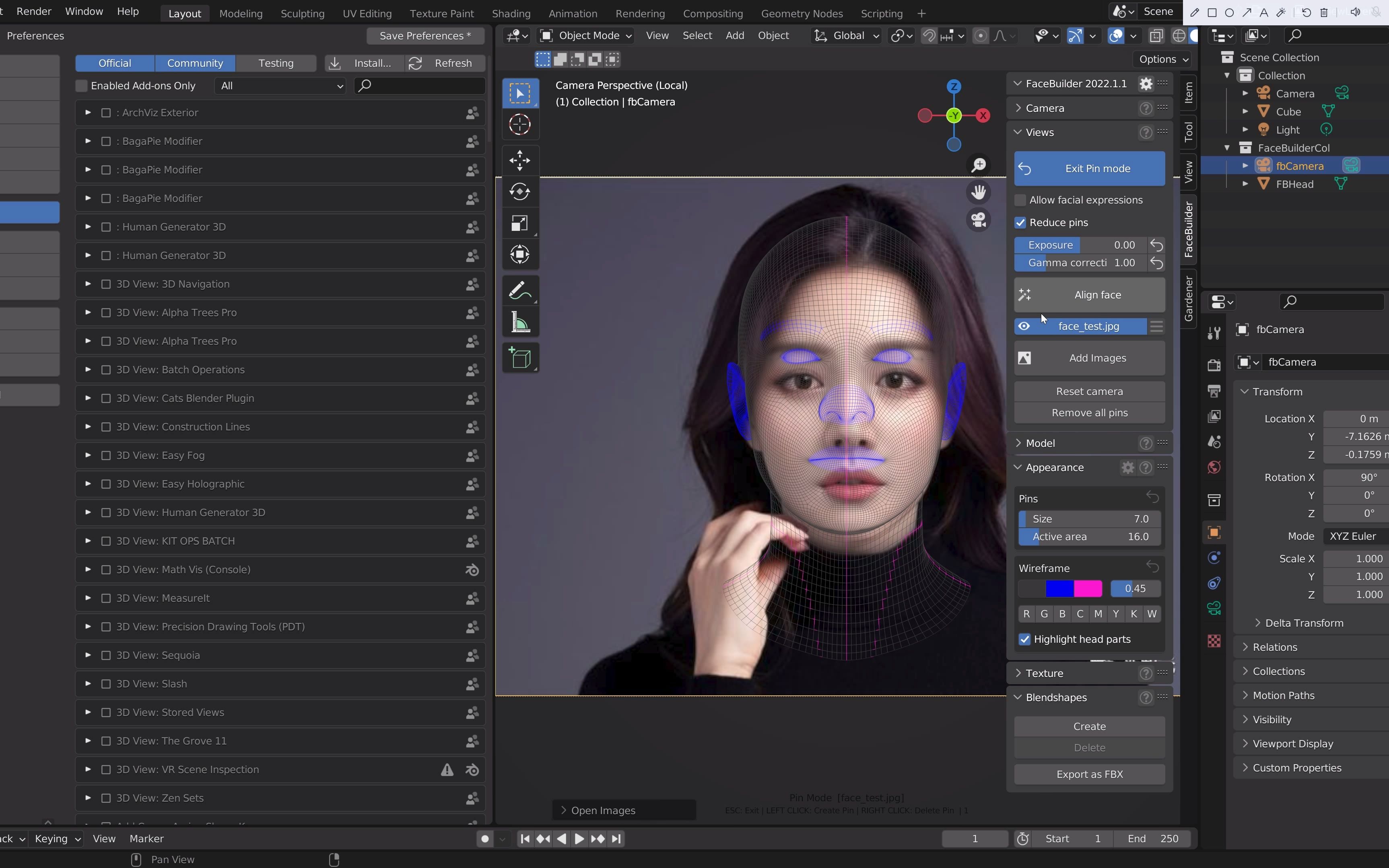Open the Community tab in add-on preferences
Viewport: 1389px width, 868px height.
195,63
